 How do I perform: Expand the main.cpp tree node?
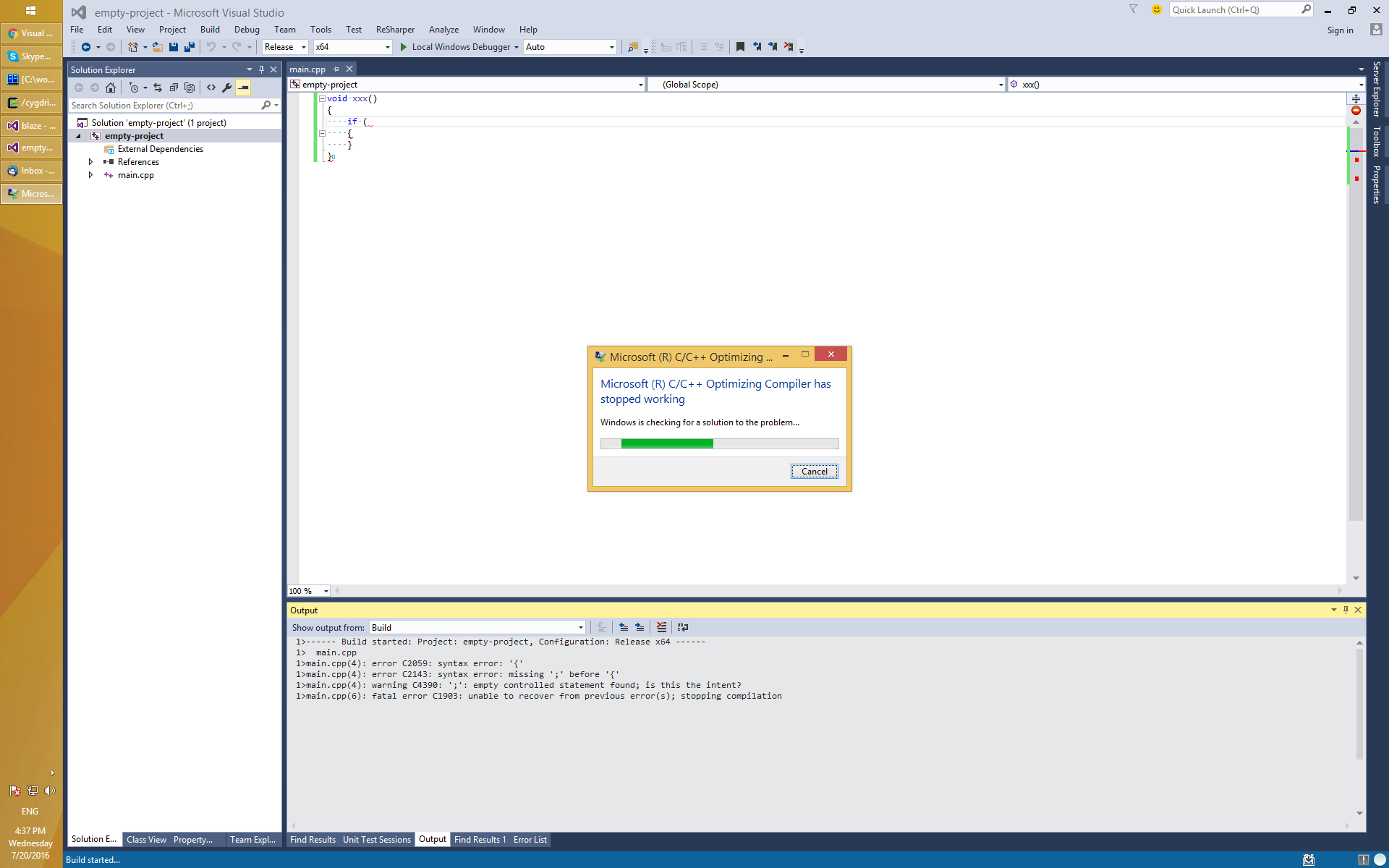click(90, 175)
